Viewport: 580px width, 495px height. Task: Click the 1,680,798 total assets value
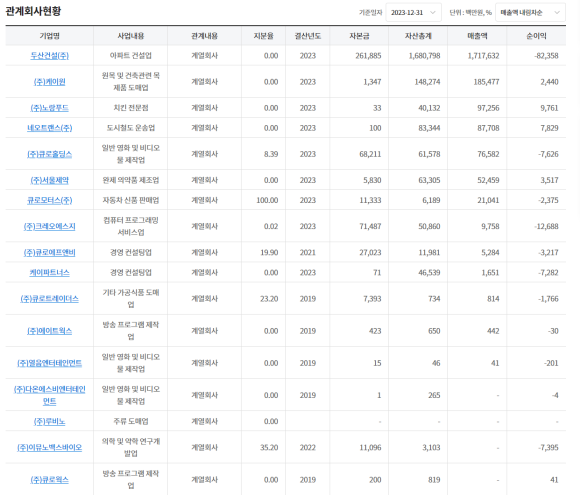tap(424, 55)
